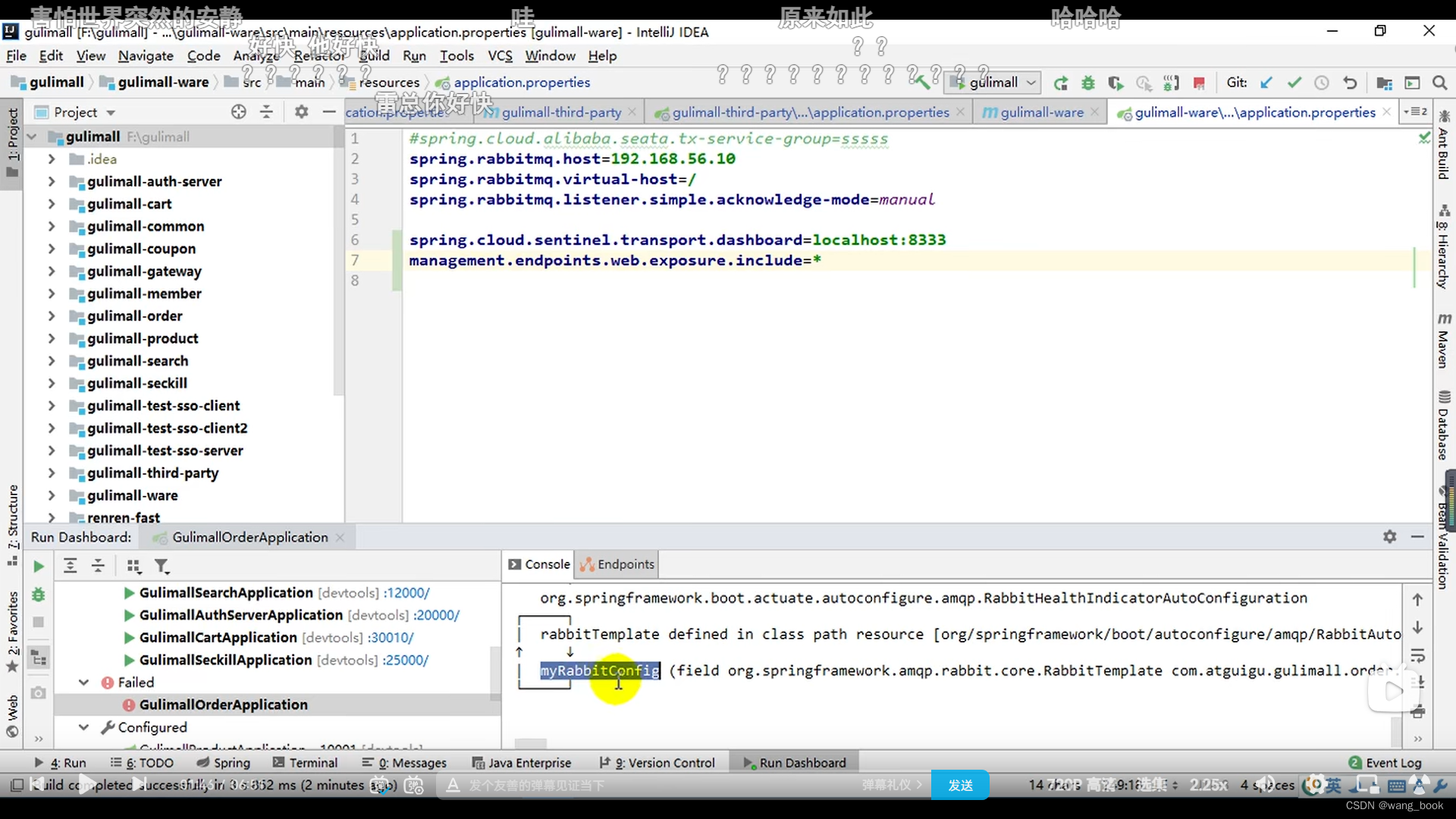Open Run Dashboard settings gear

(1389, 537)
